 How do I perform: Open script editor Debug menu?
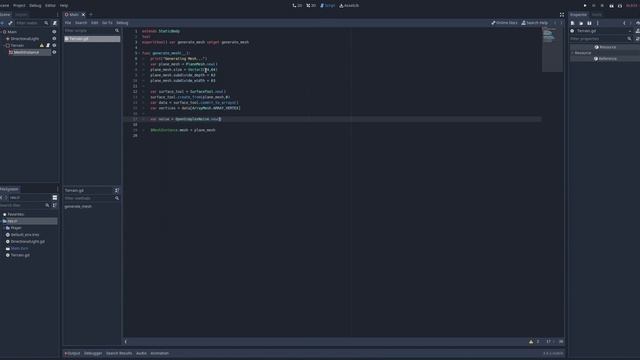122,23
